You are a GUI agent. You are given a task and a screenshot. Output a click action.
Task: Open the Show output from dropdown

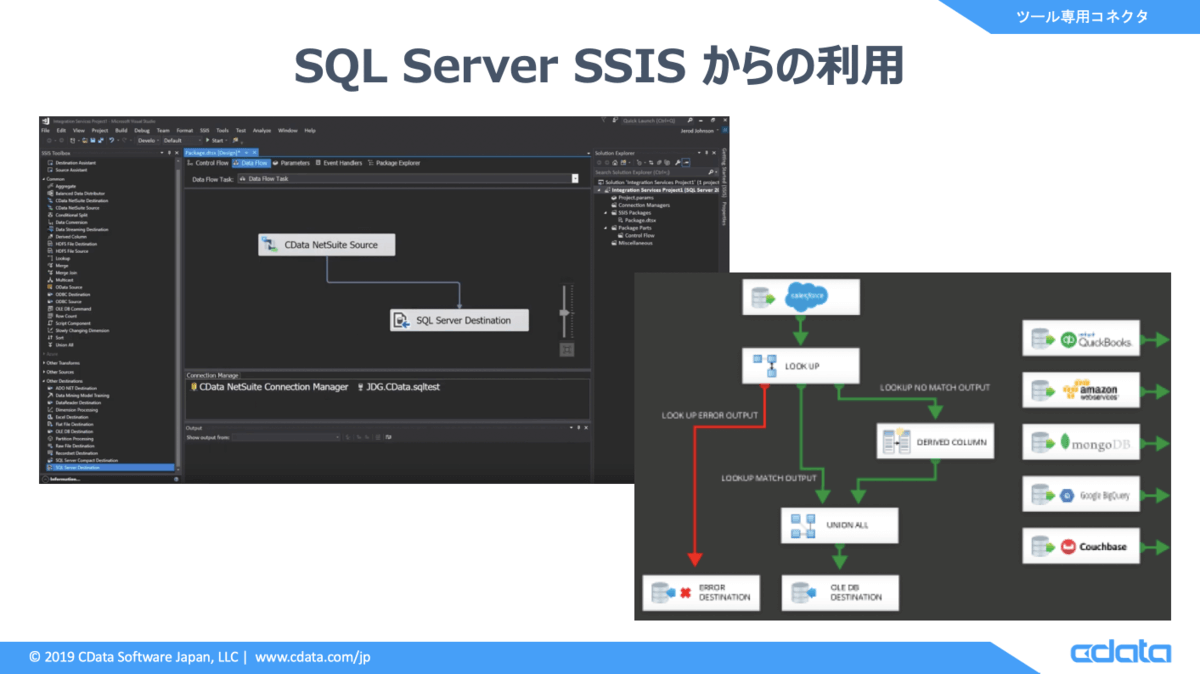(286, 437)
